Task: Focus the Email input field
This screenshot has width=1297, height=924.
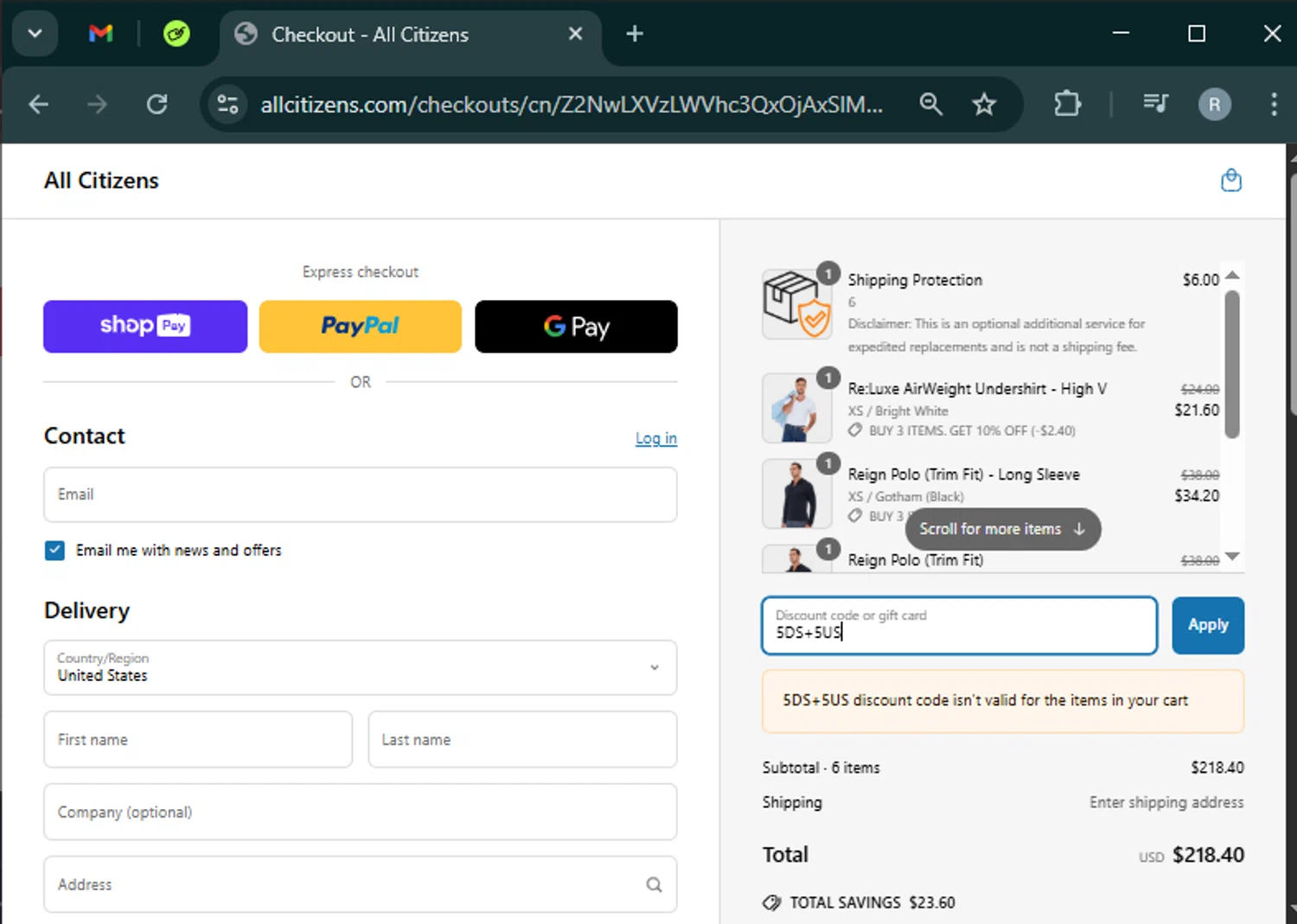Action: [361, 494]
